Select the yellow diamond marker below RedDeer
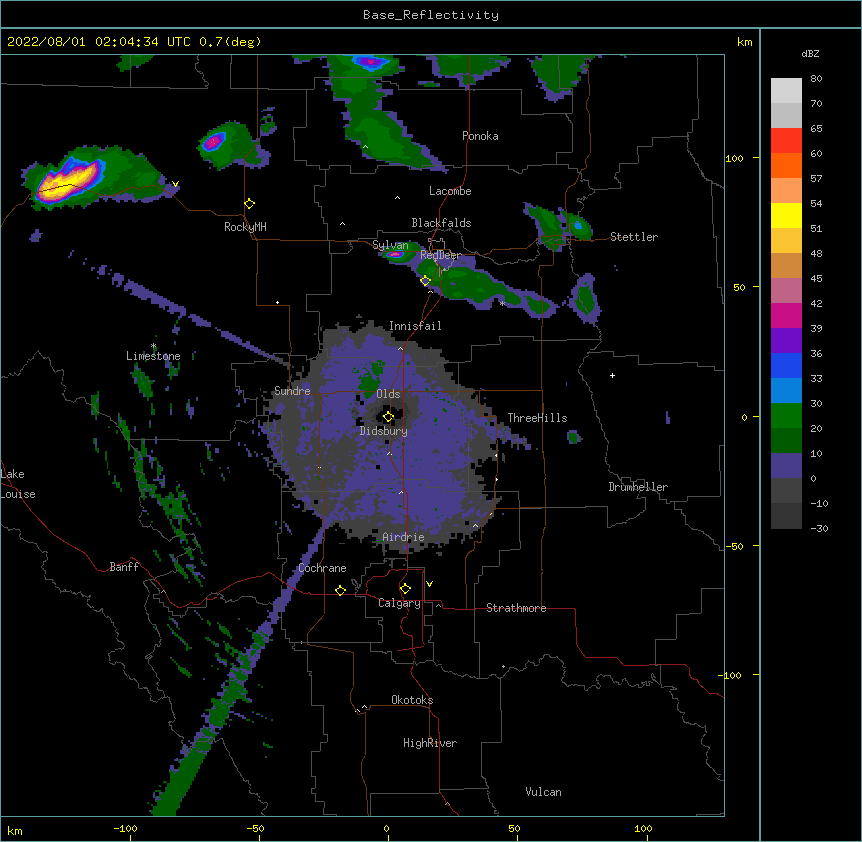 [425, 281]
